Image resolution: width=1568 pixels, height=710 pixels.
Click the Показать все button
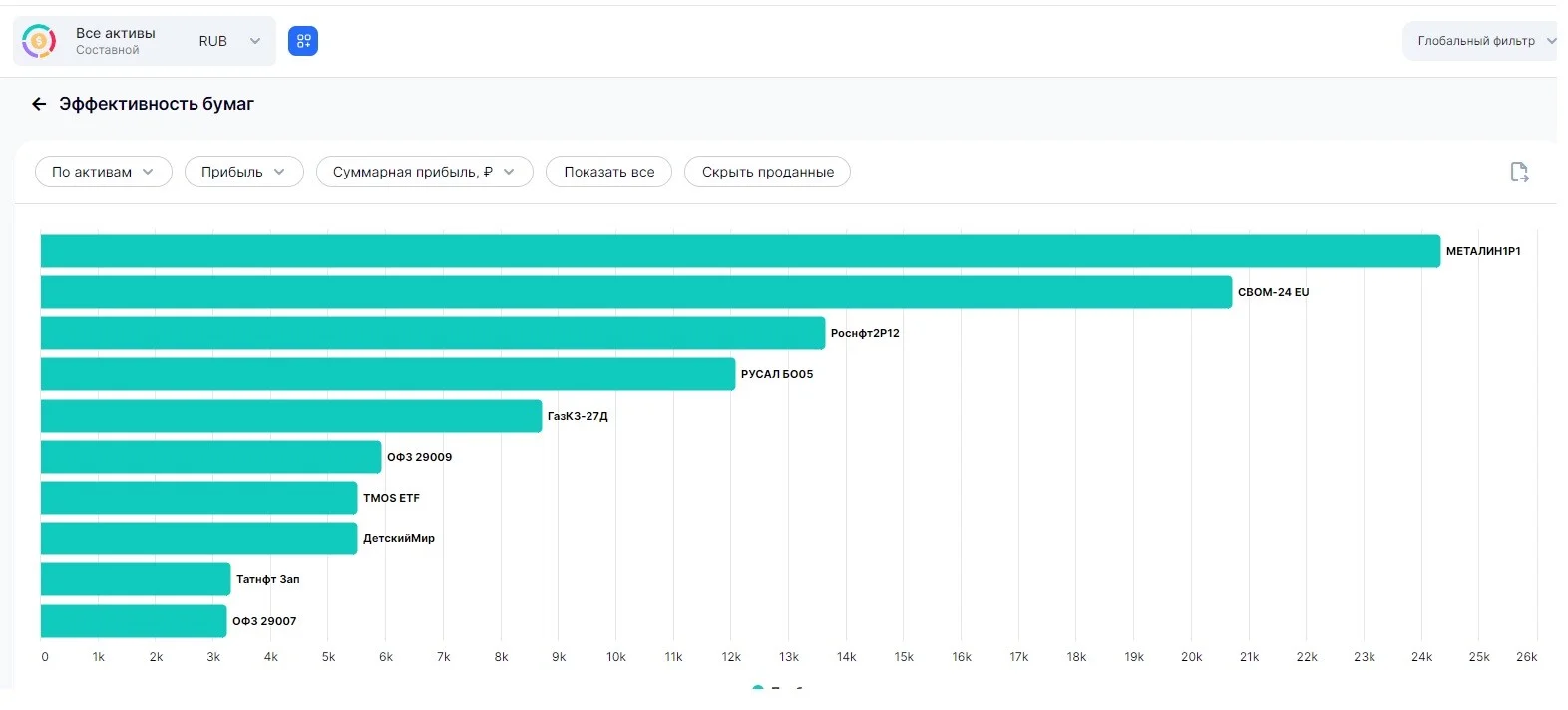(609, 172)
